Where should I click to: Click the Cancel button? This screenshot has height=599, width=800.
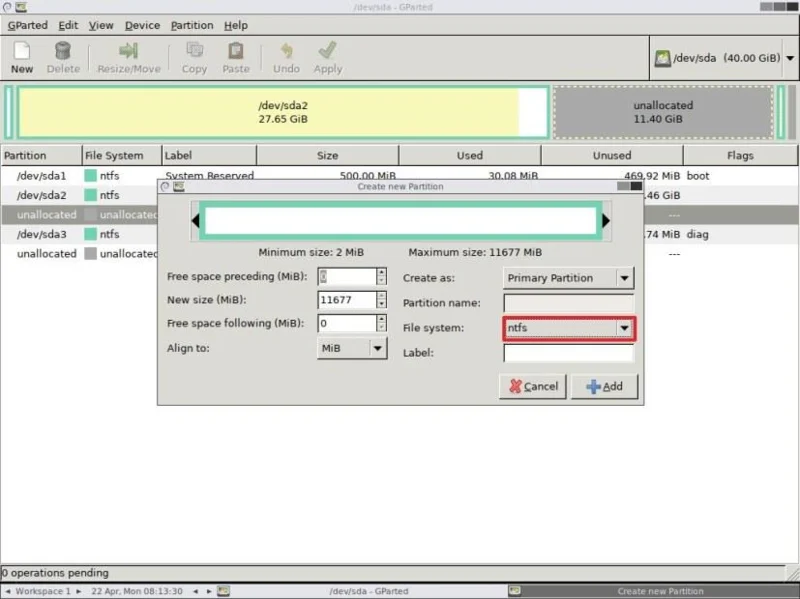pyautogui.click(x=533, y=386)
